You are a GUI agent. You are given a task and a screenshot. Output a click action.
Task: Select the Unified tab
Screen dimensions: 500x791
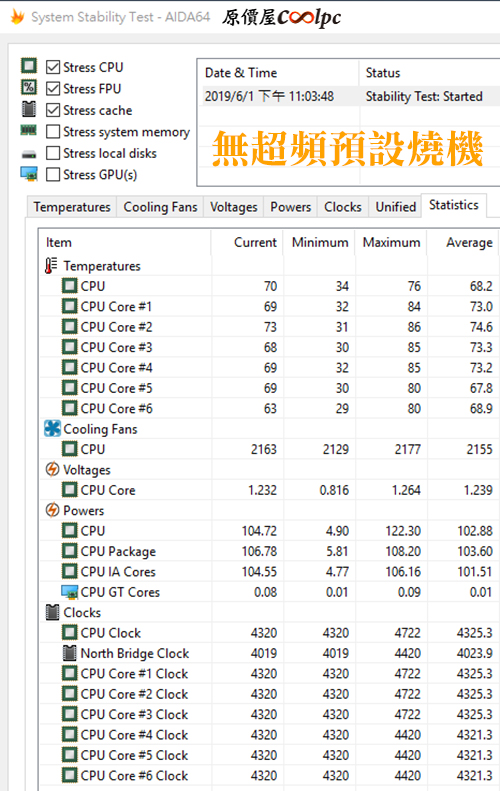[x=396, y=207]
